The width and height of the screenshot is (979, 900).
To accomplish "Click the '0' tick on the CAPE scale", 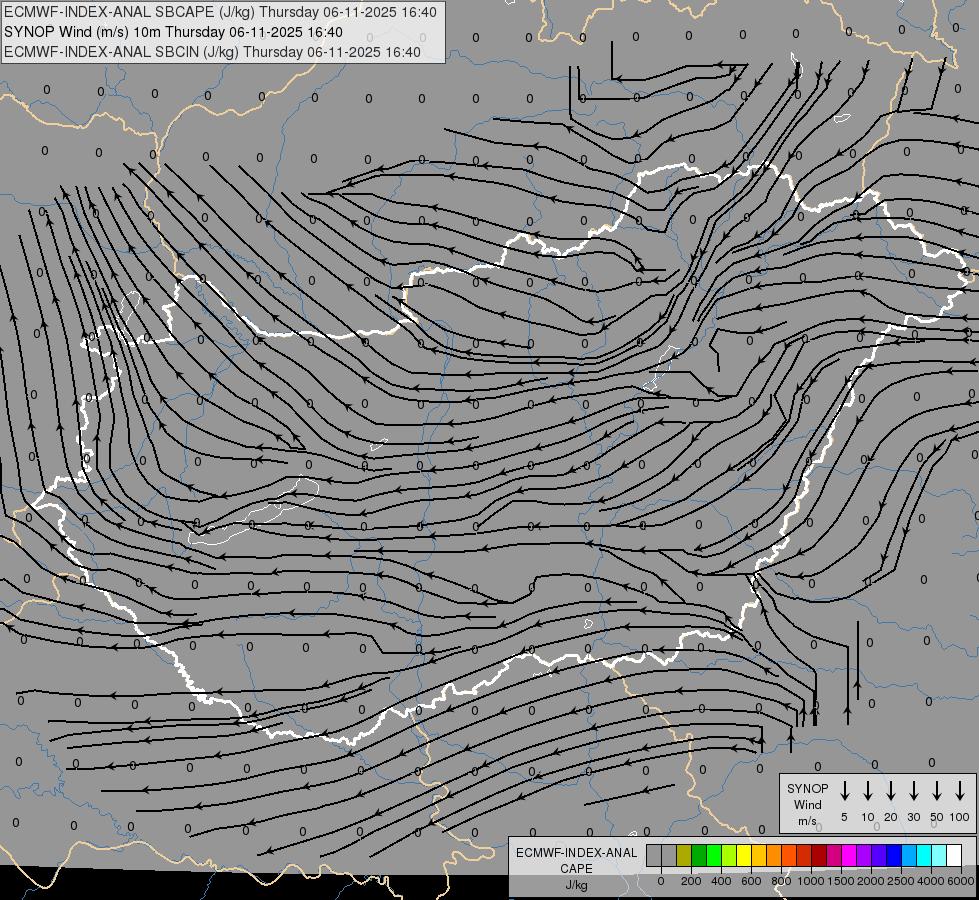I will (x=661, y=881).
